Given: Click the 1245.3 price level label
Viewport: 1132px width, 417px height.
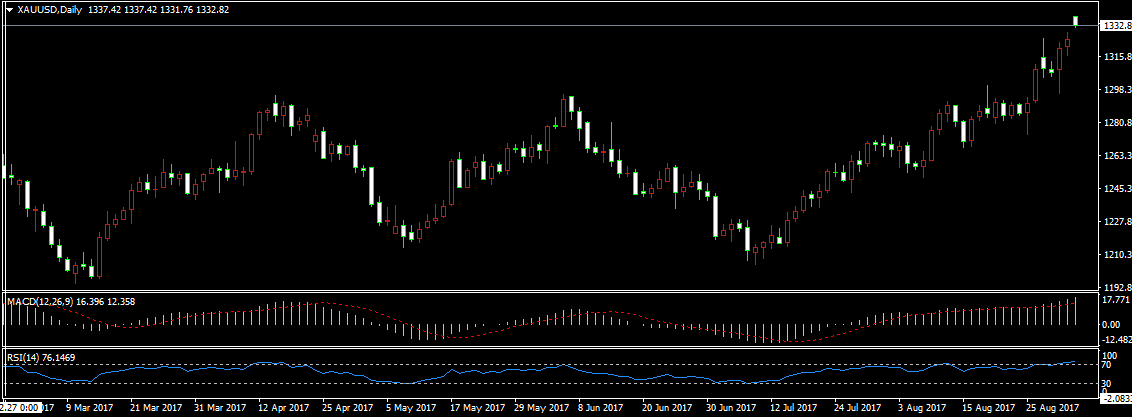Looking at the screenshot, I should pos(1114,189).
